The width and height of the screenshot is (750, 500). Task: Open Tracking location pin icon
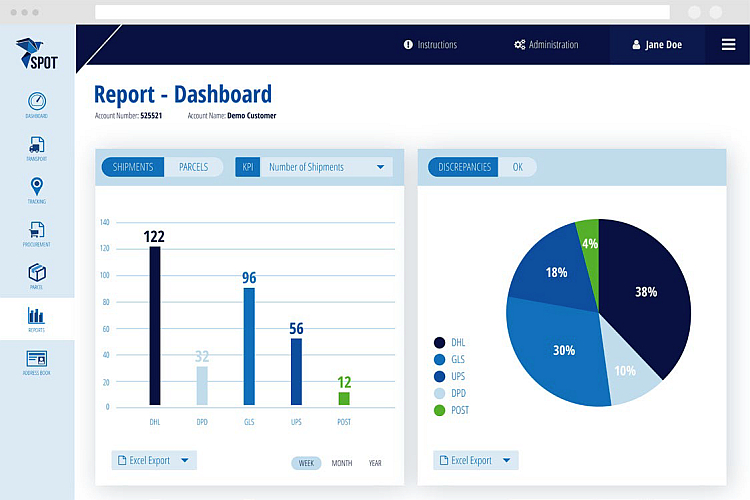pos(37,187)
